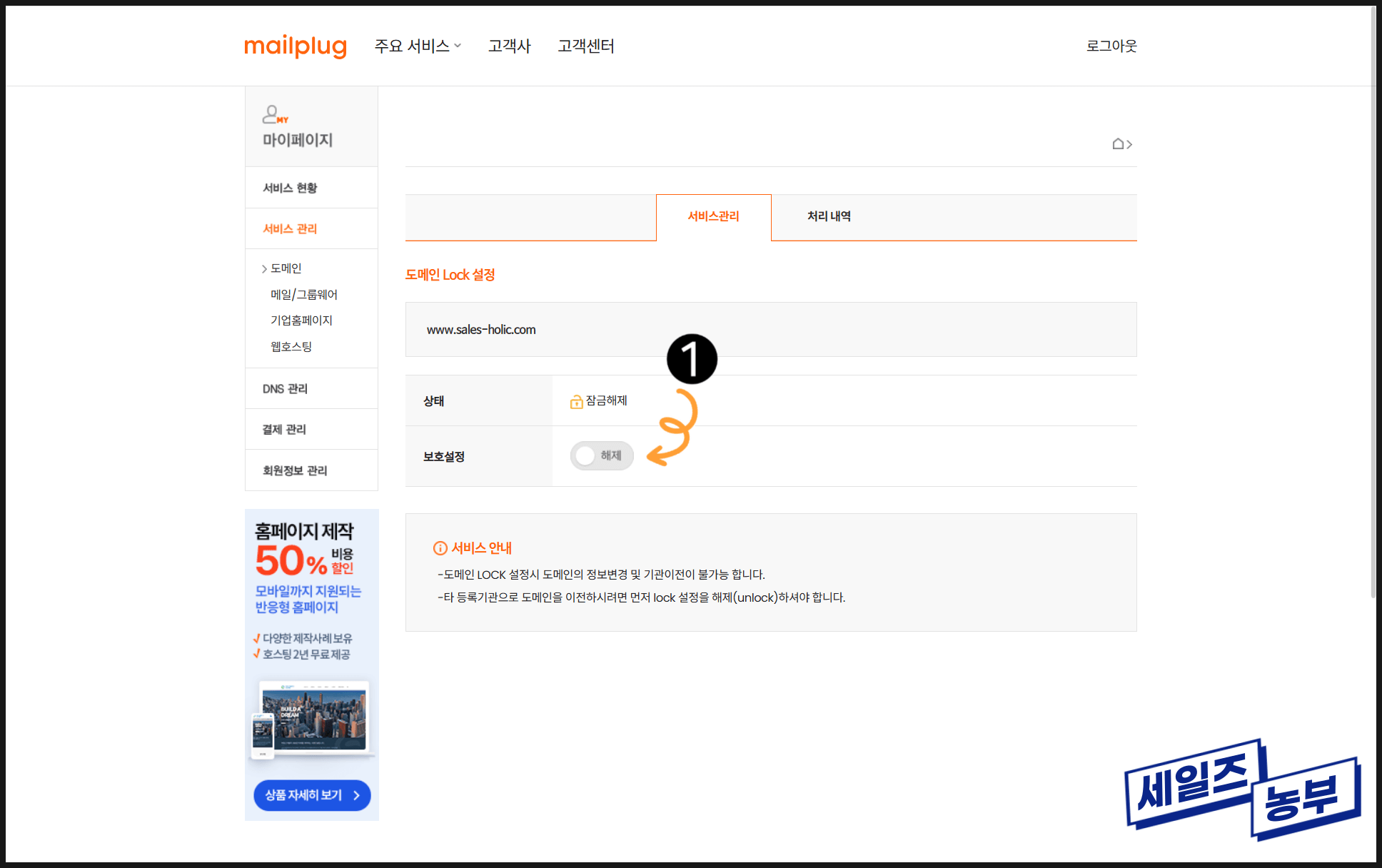The width and height of the screenshot is (1382, 868).
Task: Click the service guide info icon
Action: 440,548
